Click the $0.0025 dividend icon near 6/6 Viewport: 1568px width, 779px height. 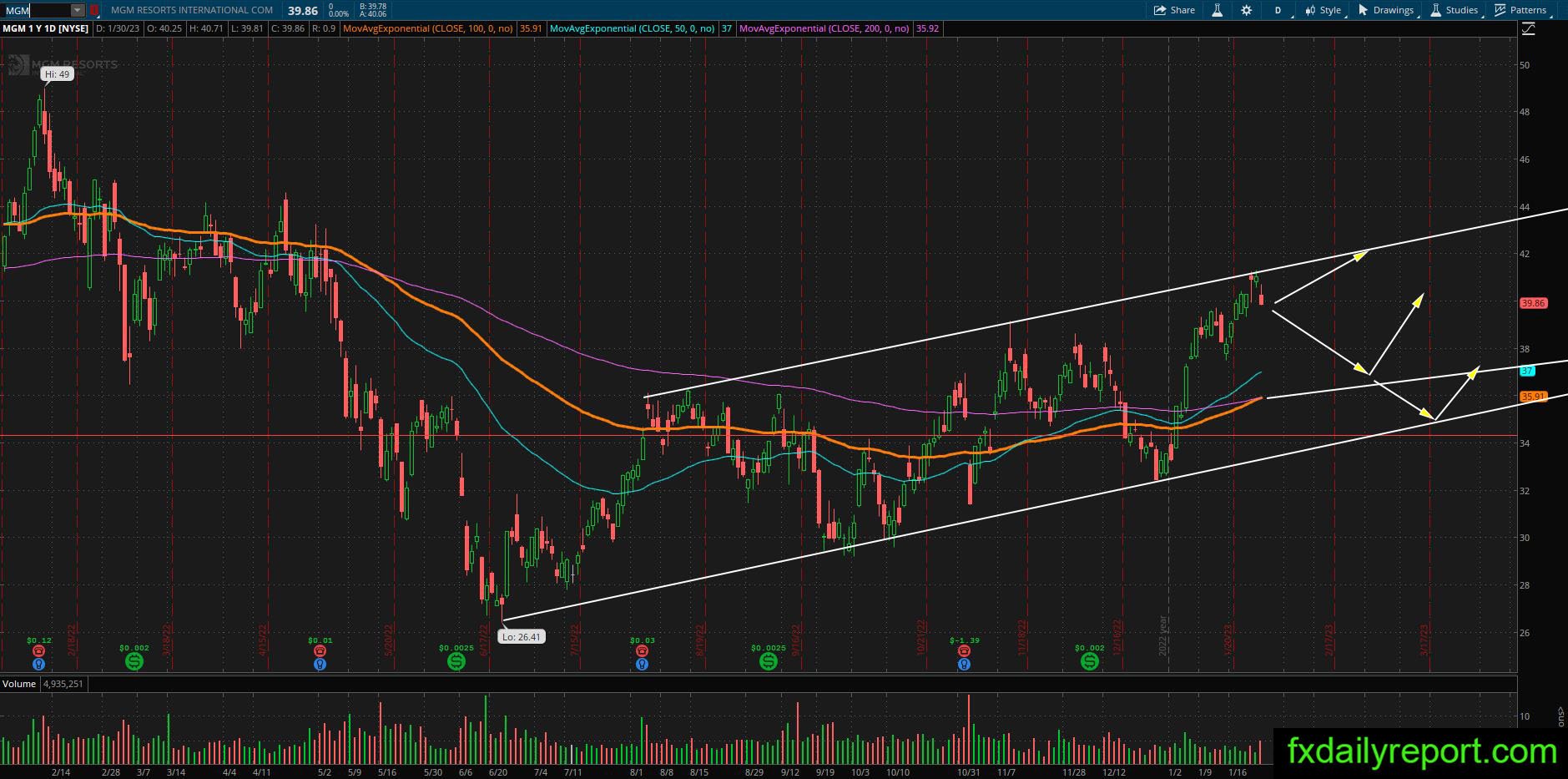click(x=456, y=661)
